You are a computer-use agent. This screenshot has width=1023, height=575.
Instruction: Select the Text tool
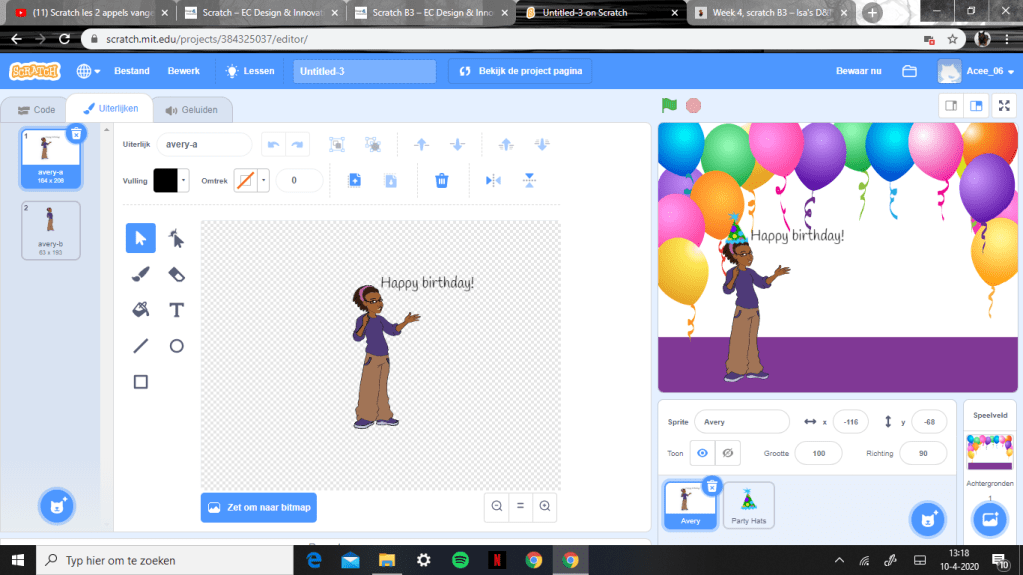coord(176,310)
